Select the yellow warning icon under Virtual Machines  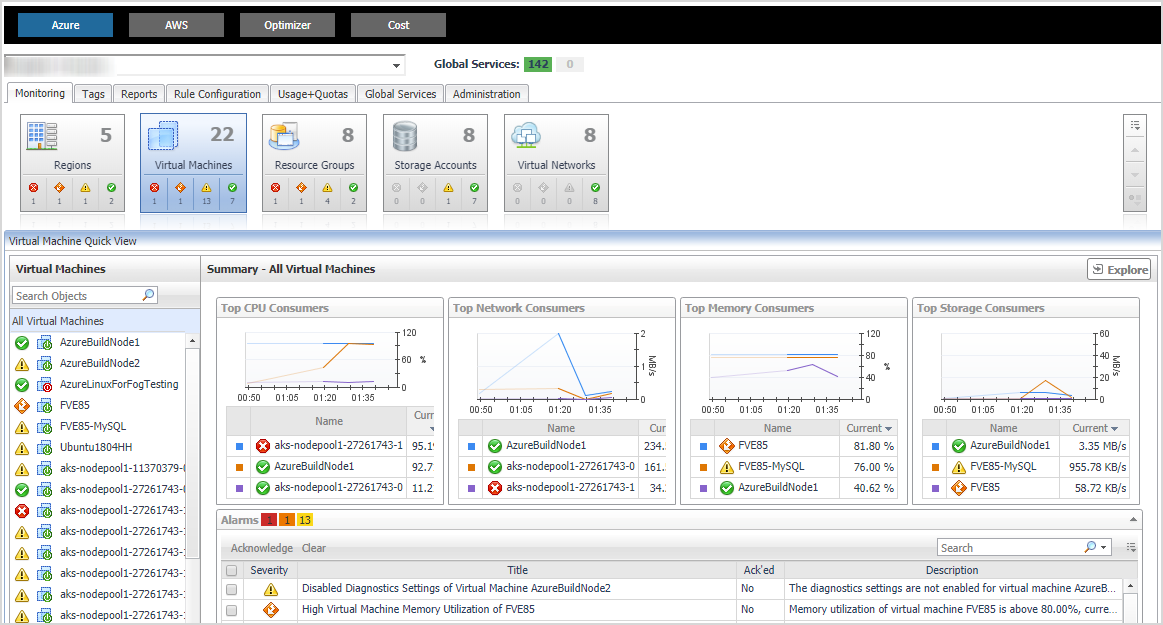206,188
